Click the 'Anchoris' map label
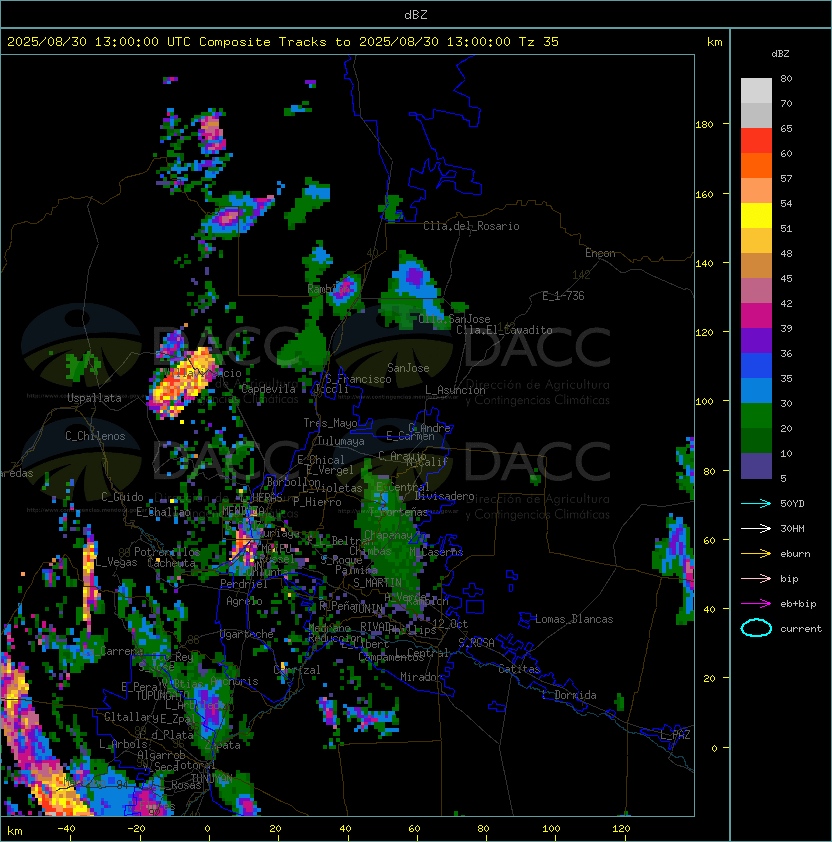The height and width of the screenshot is (842, 832). [234, 681]
